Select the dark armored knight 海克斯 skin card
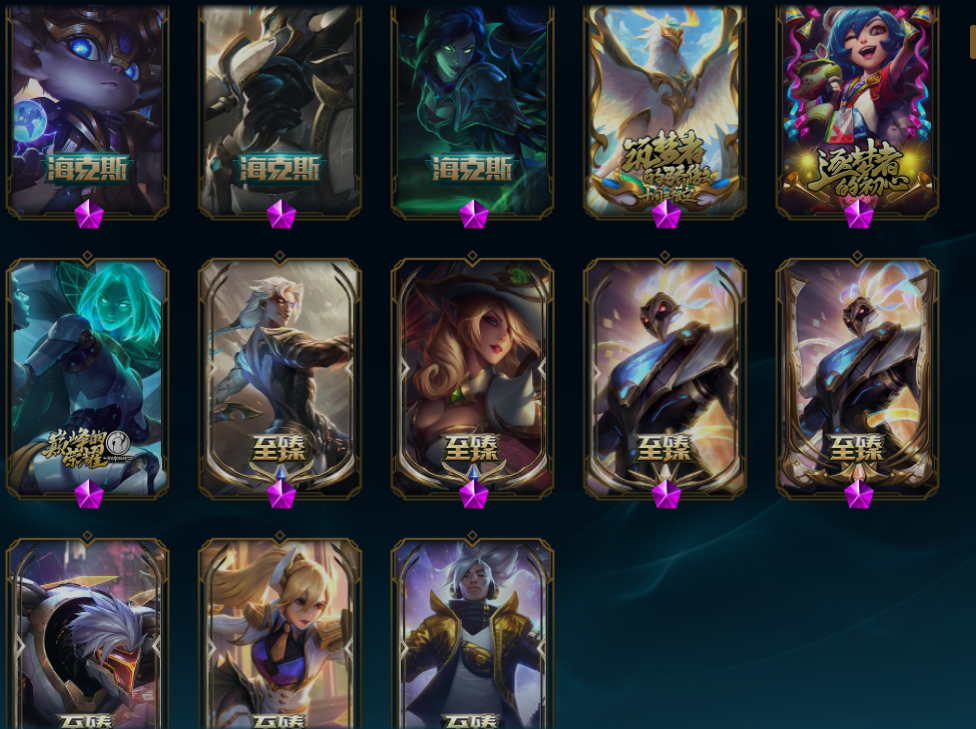 [279, 111]
